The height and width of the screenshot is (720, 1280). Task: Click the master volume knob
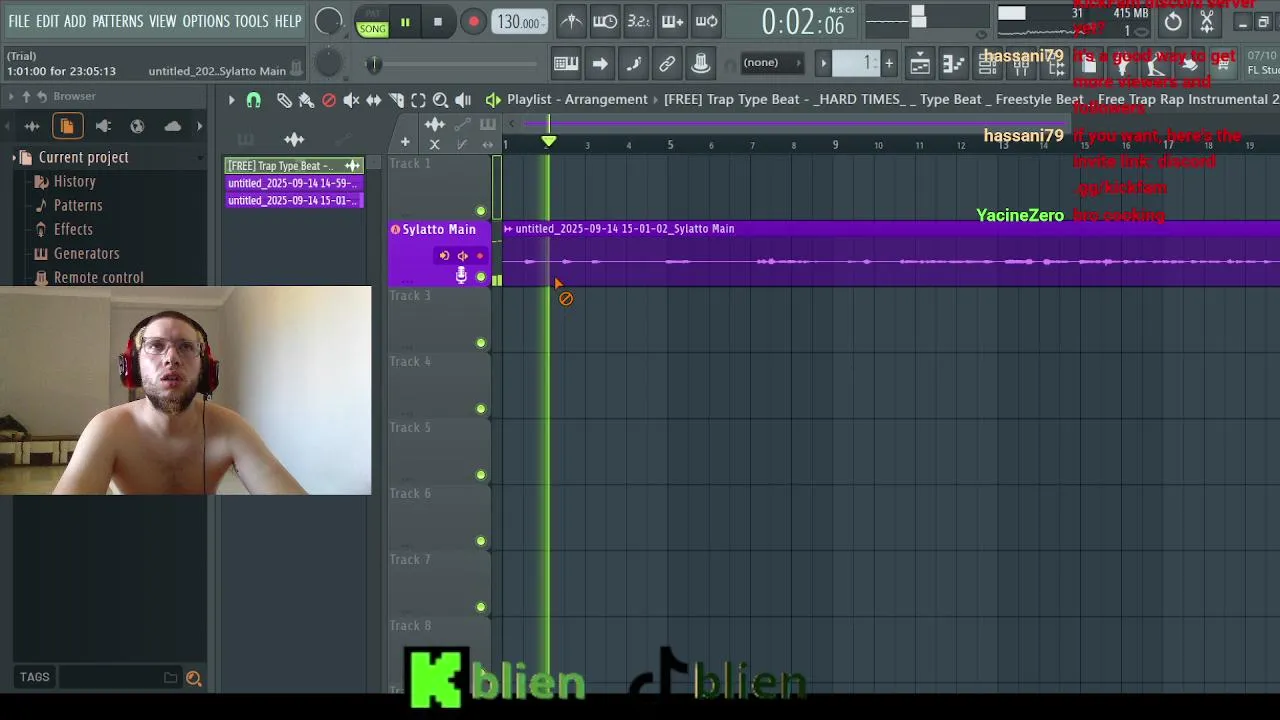click(328, 21)
